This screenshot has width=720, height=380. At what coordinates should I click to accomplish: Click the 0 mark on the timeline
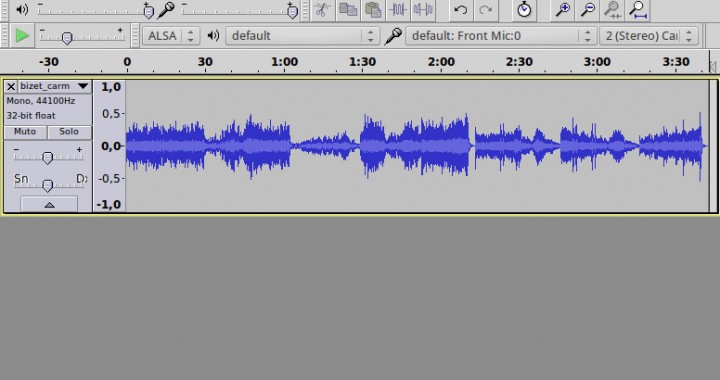click(x=127, y=61)
